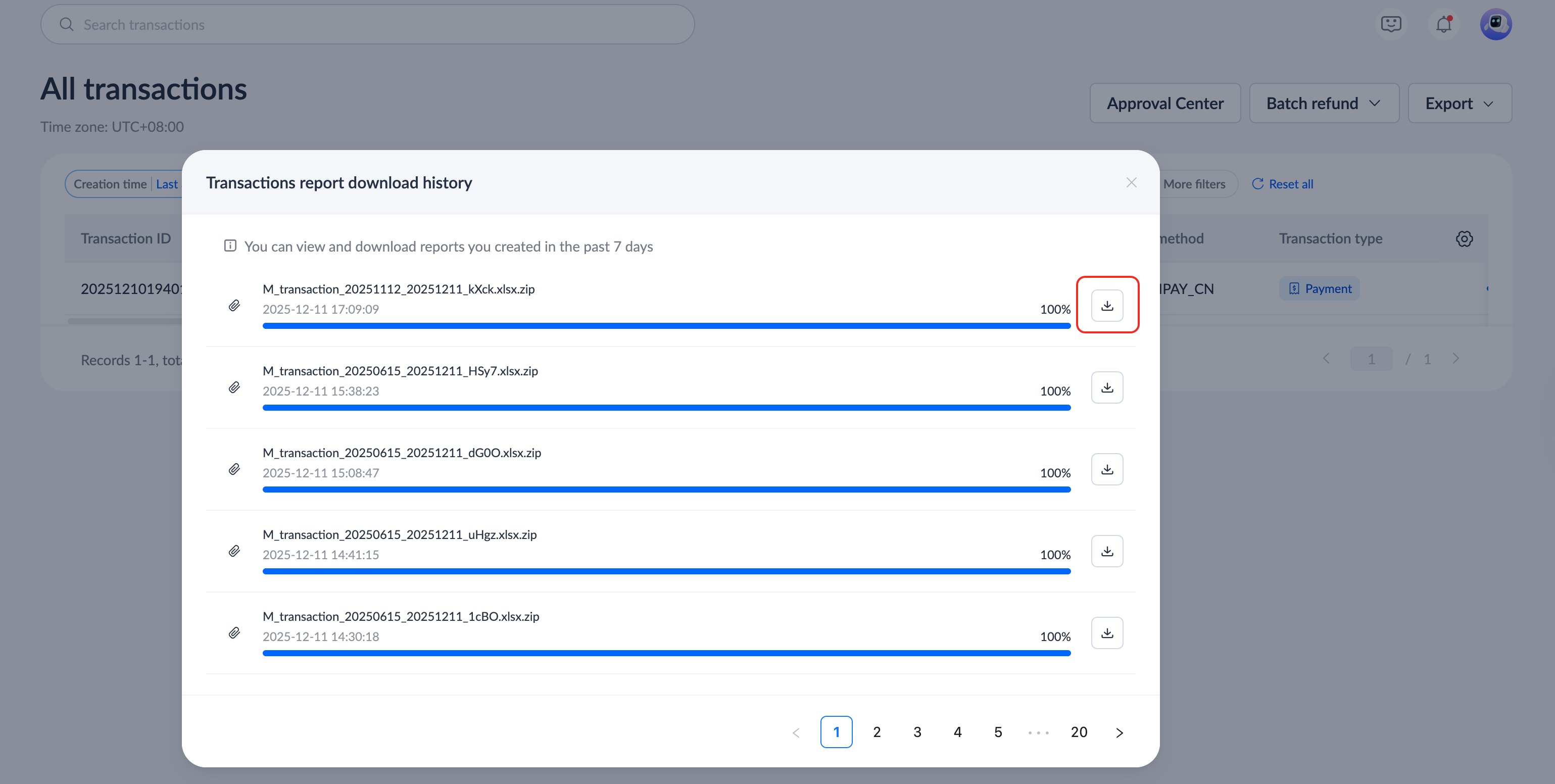Download the HSy7.xlsx.zip transaction report
Screen dimensions: 1555x784
point(1106,387)
